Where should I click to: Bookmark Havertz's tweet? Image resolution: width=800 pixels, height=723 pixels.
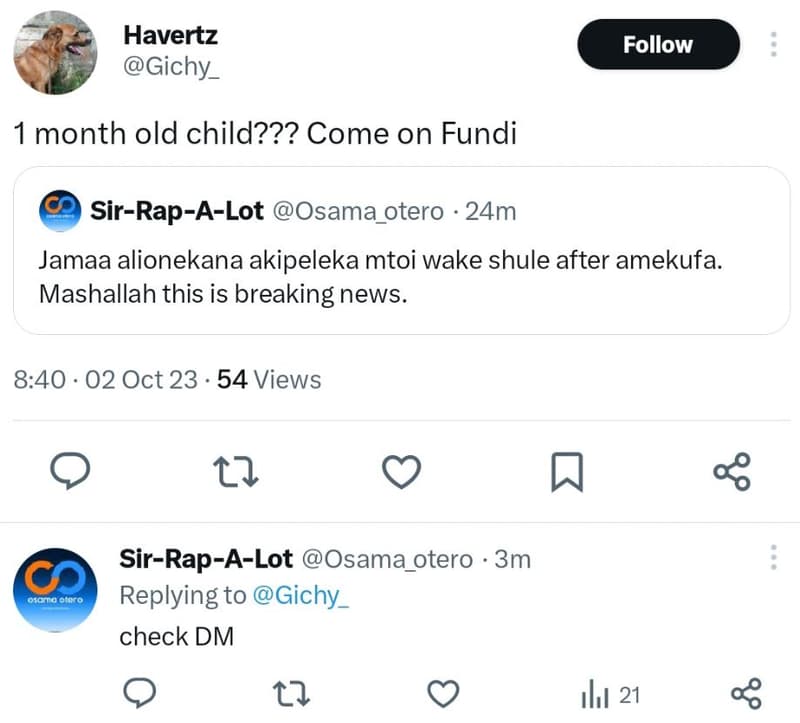coord(567,470)
